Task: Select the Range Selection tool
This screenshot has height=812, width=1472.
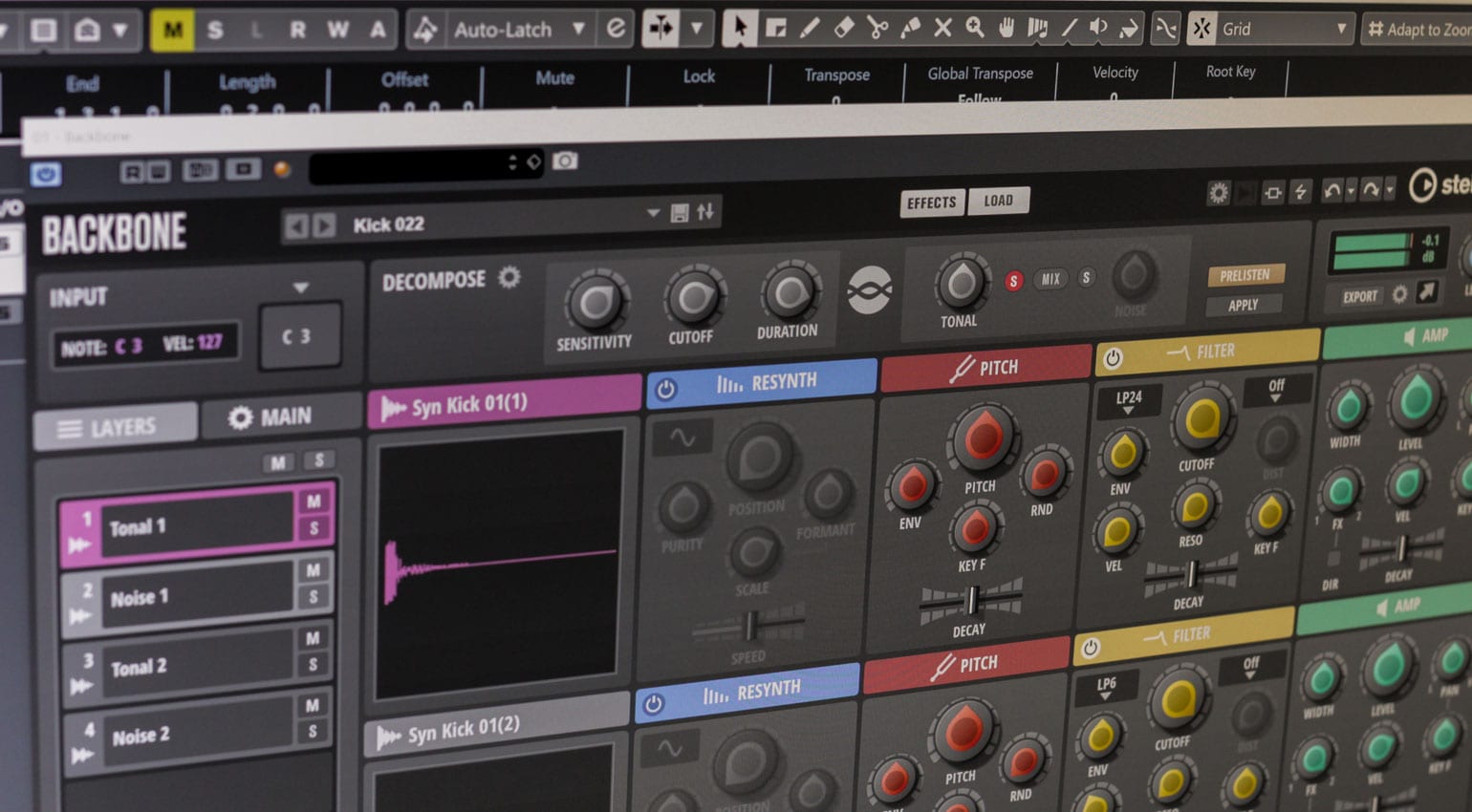Action: (775, 28)
